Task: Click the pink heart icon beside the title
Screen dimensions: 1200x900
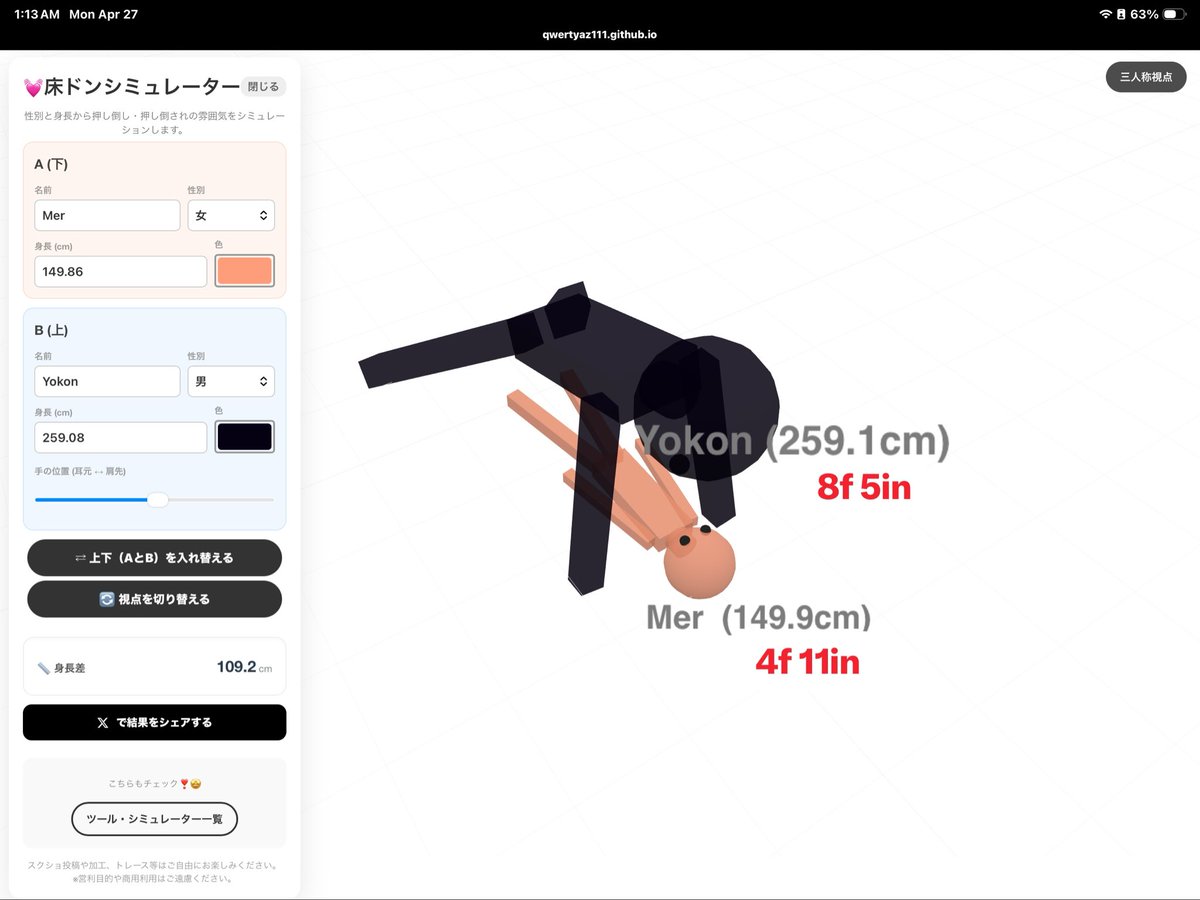Action: [33, 88]
